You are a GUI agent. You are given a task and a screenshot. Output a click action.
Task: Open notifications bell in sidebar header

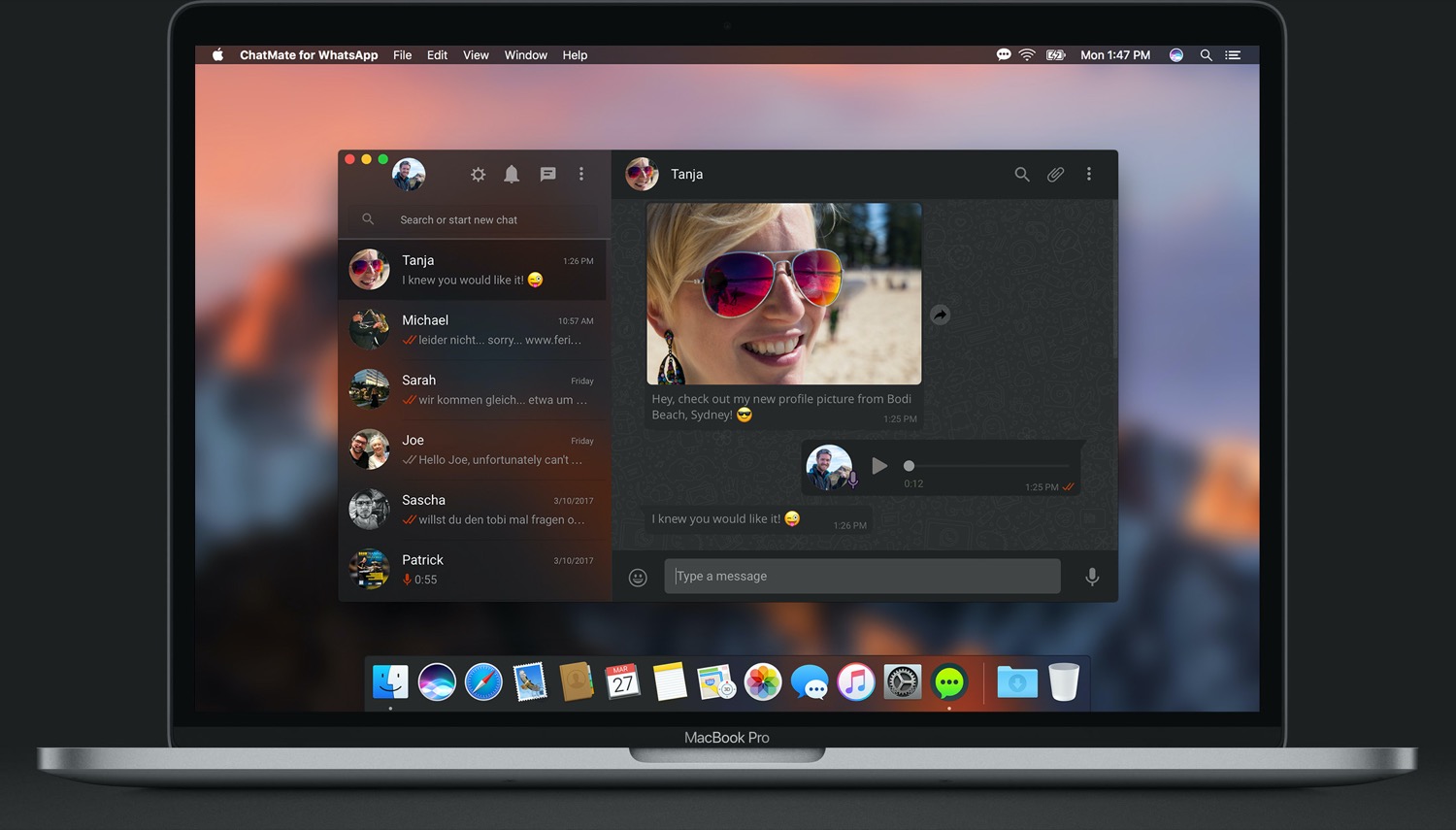pos(512,175)
